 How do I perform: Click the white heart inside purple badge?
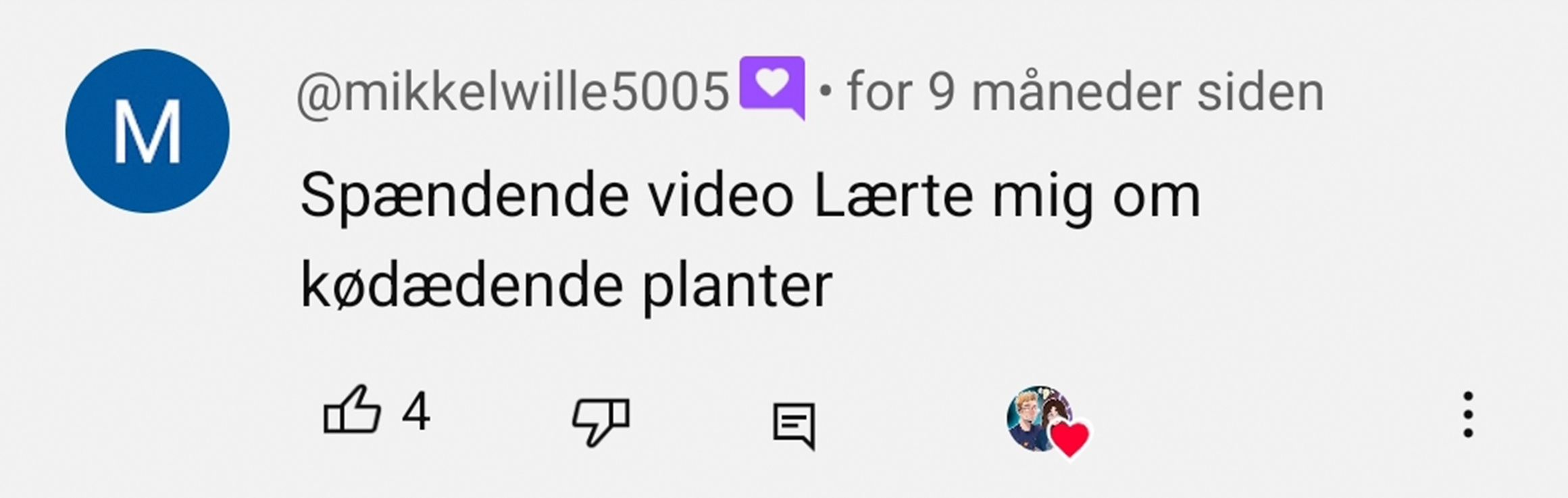[773, 82]
